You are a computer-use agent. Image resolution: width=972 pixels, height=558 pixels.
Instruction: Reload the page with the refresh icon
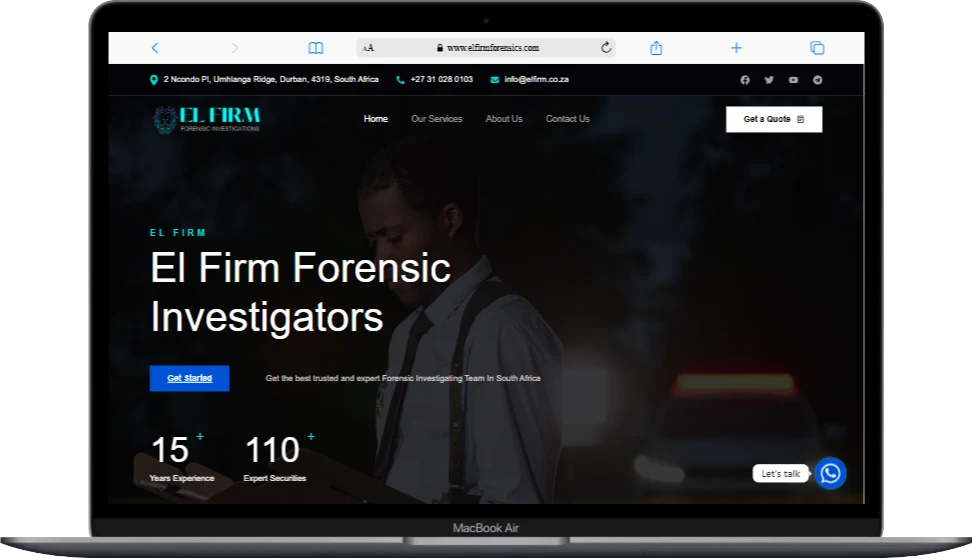[606, 47]
